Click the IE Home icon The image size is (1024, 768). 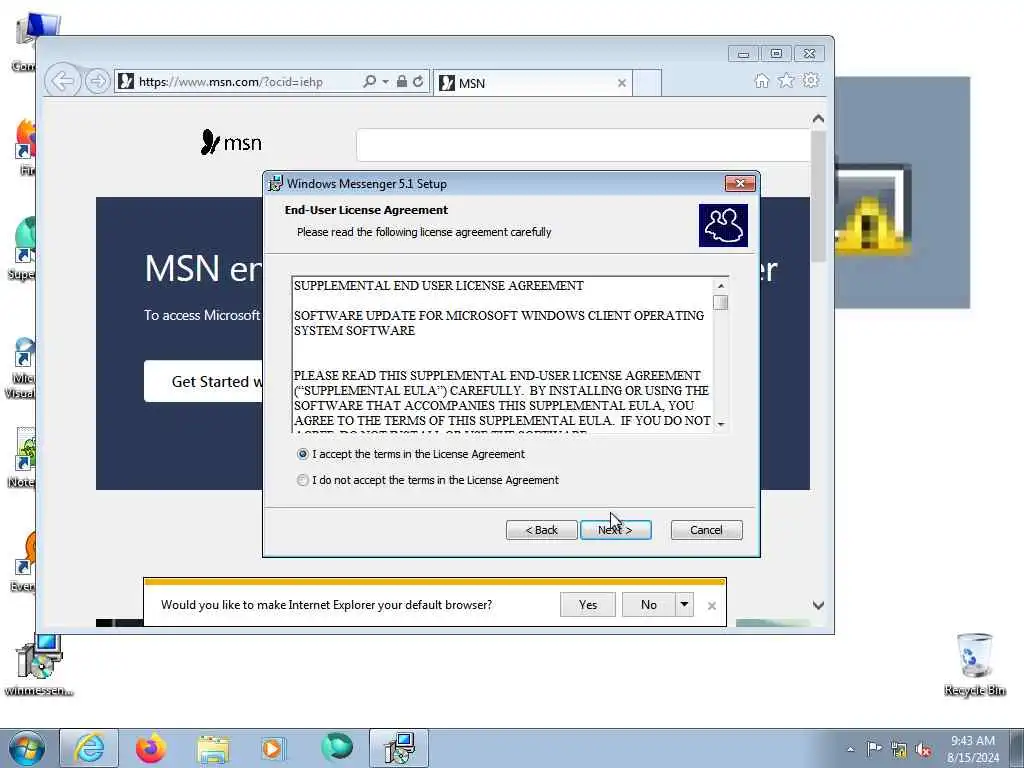pyautogui.click(x=761, y=81)
